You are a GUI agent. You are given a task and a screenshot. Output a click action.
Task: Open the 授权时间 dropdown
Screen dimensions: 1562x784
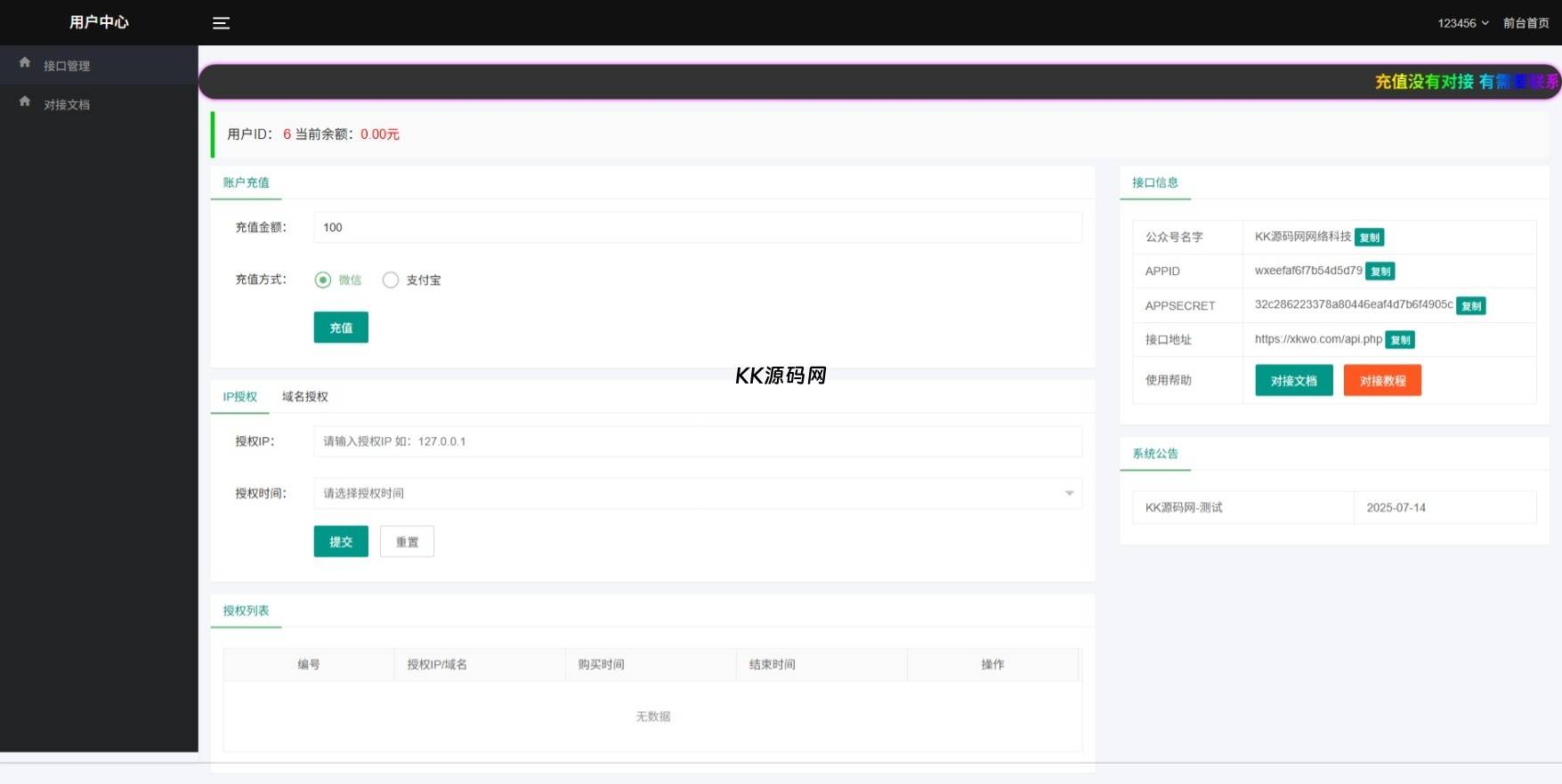pos(698,493)
